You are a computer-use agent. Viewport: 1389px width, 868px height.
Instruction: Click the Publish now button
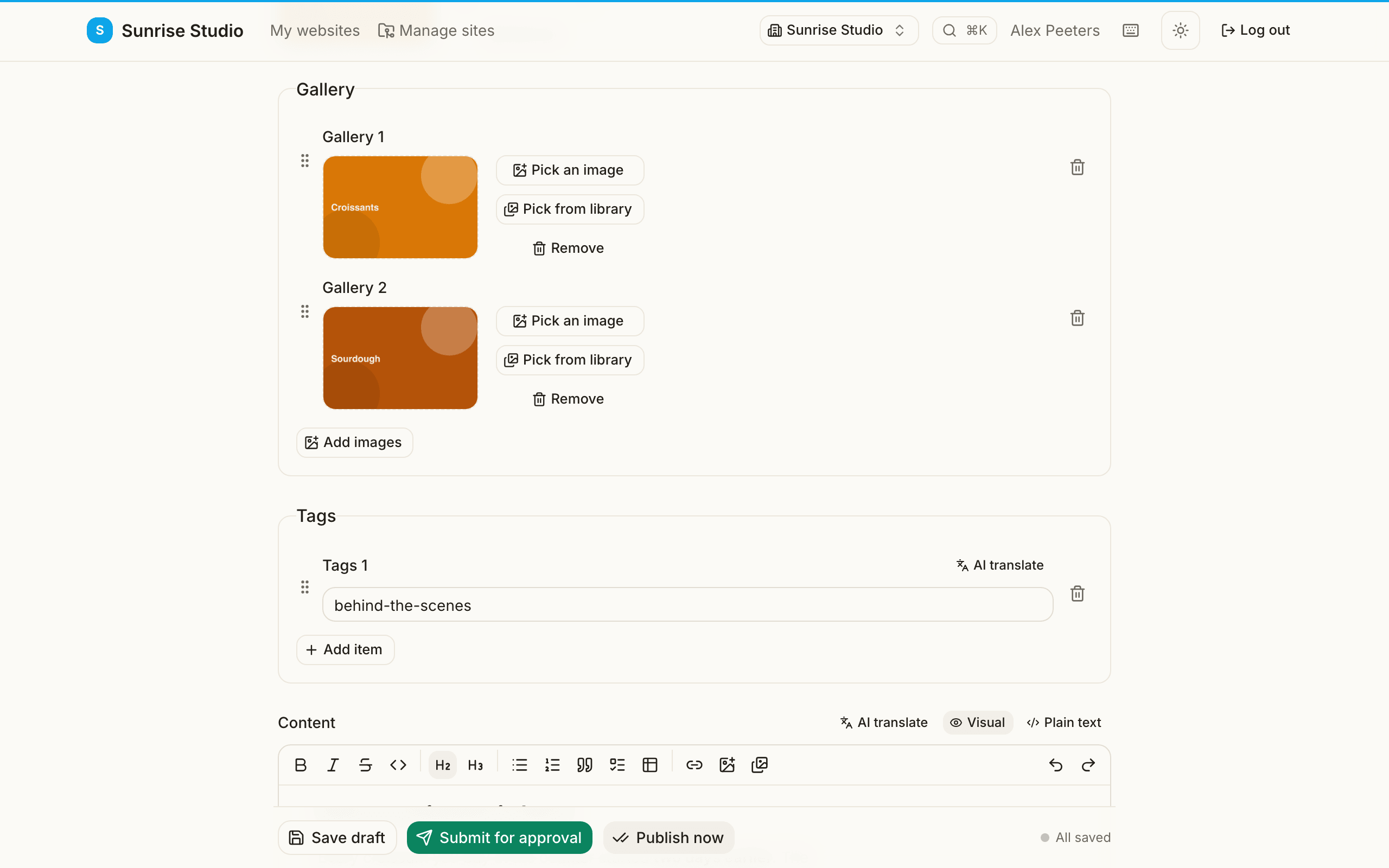pos(668,838)
